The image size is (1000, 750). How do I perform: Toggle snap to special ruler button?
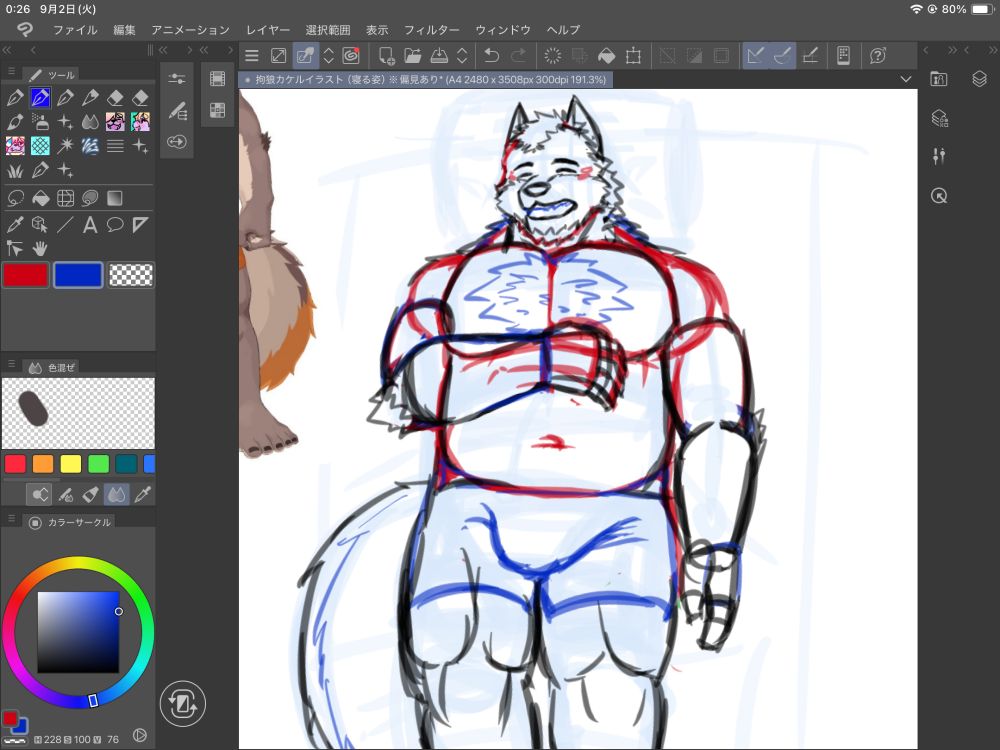[783, 55]
